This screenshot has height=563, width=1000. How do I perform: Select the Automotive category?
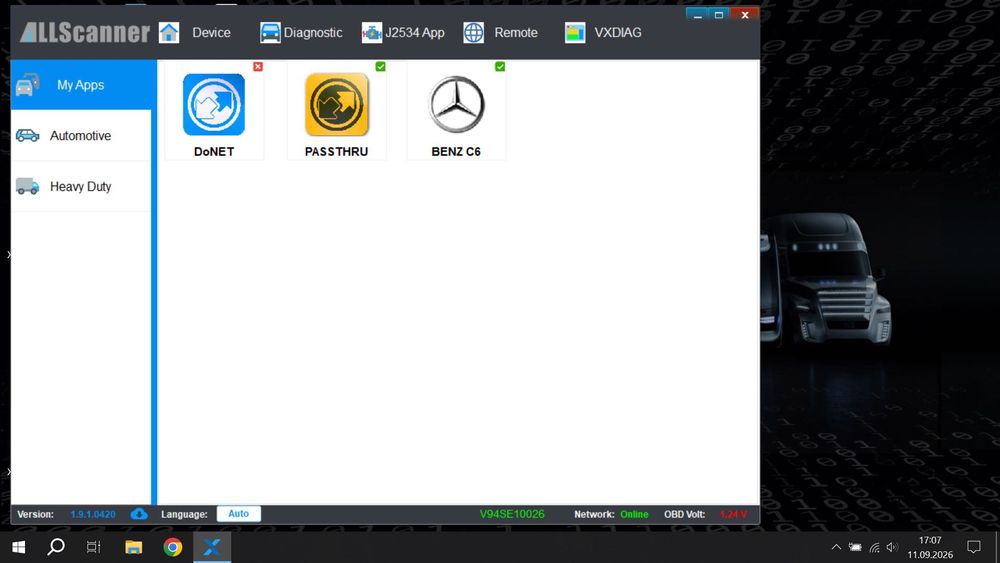click(81, 136)
